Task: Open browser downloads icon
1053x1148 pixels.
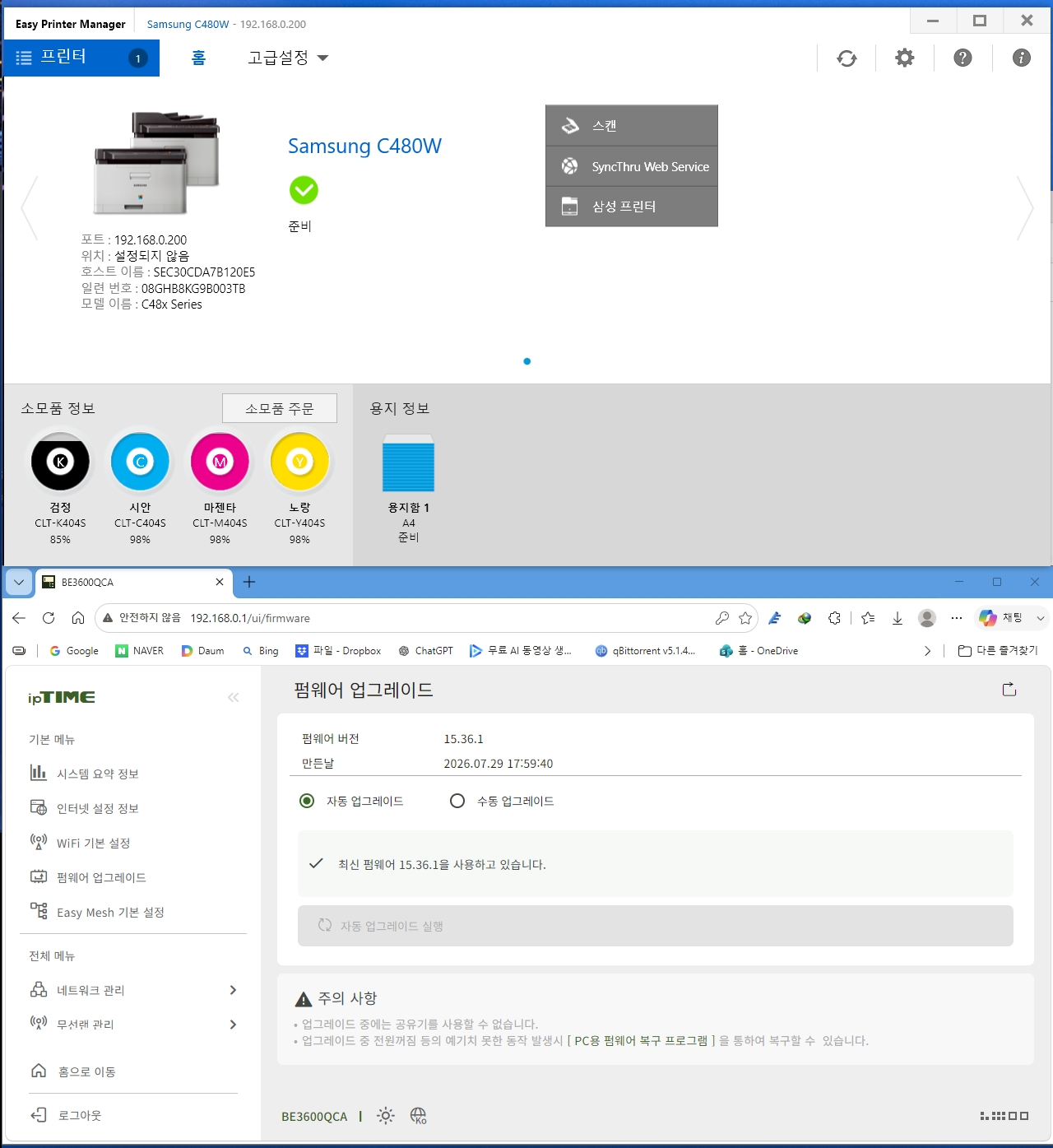Action: [x=898, y=618]
